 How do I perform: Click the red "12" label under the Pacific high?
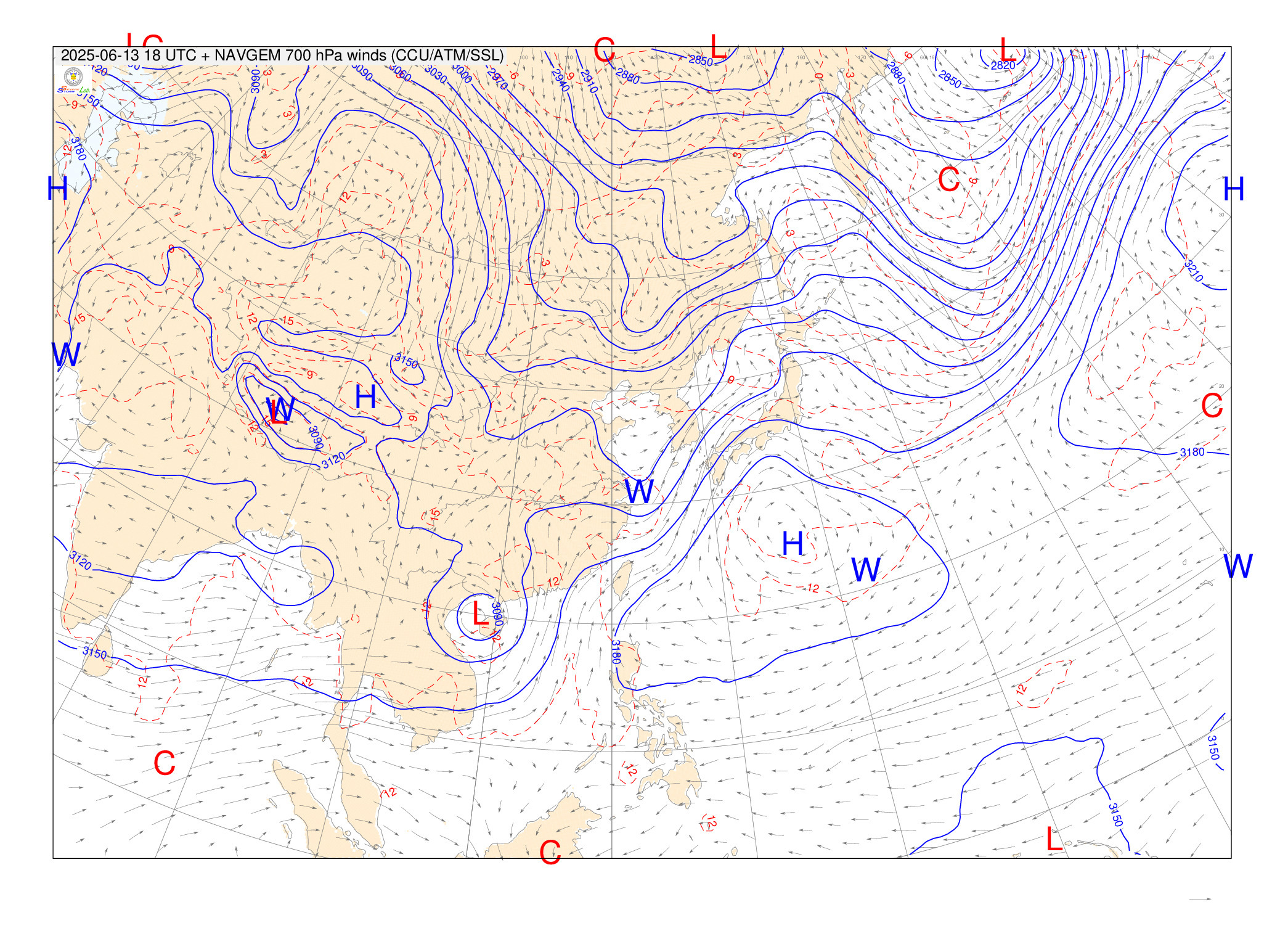(813, 588)
